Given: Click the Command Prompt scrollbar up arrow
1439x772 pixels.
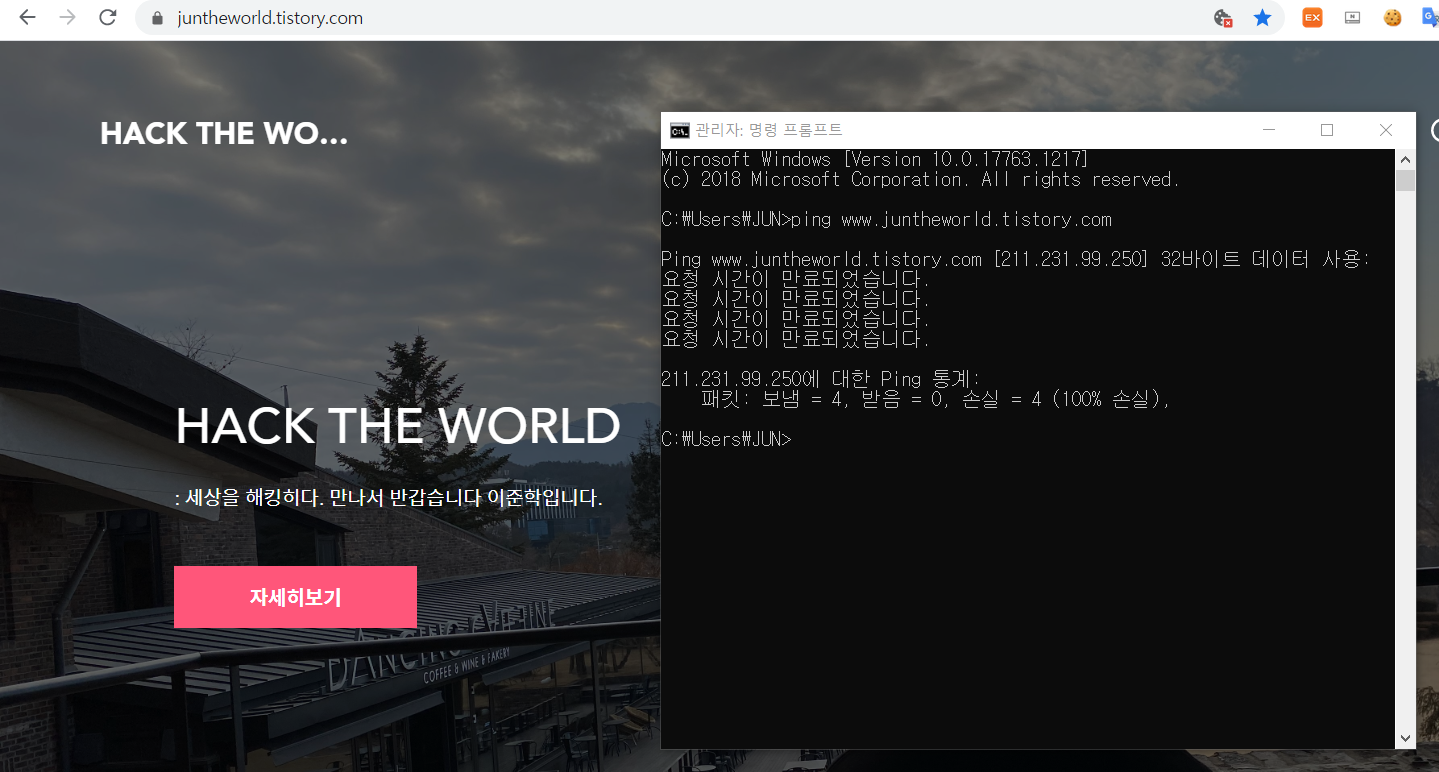Looking at the screenshot, I should pyautogui.click(x=1405, y=159).
